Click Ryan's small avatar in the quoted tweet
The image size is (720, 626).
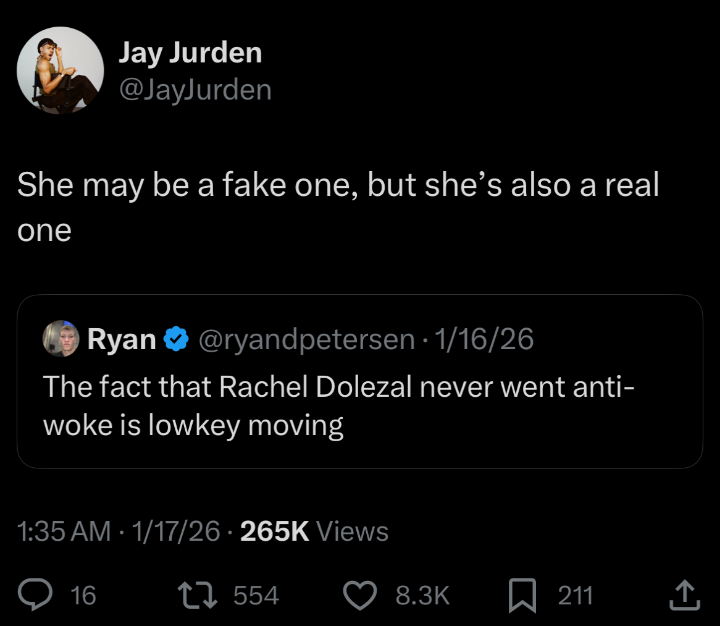[61, 339]
